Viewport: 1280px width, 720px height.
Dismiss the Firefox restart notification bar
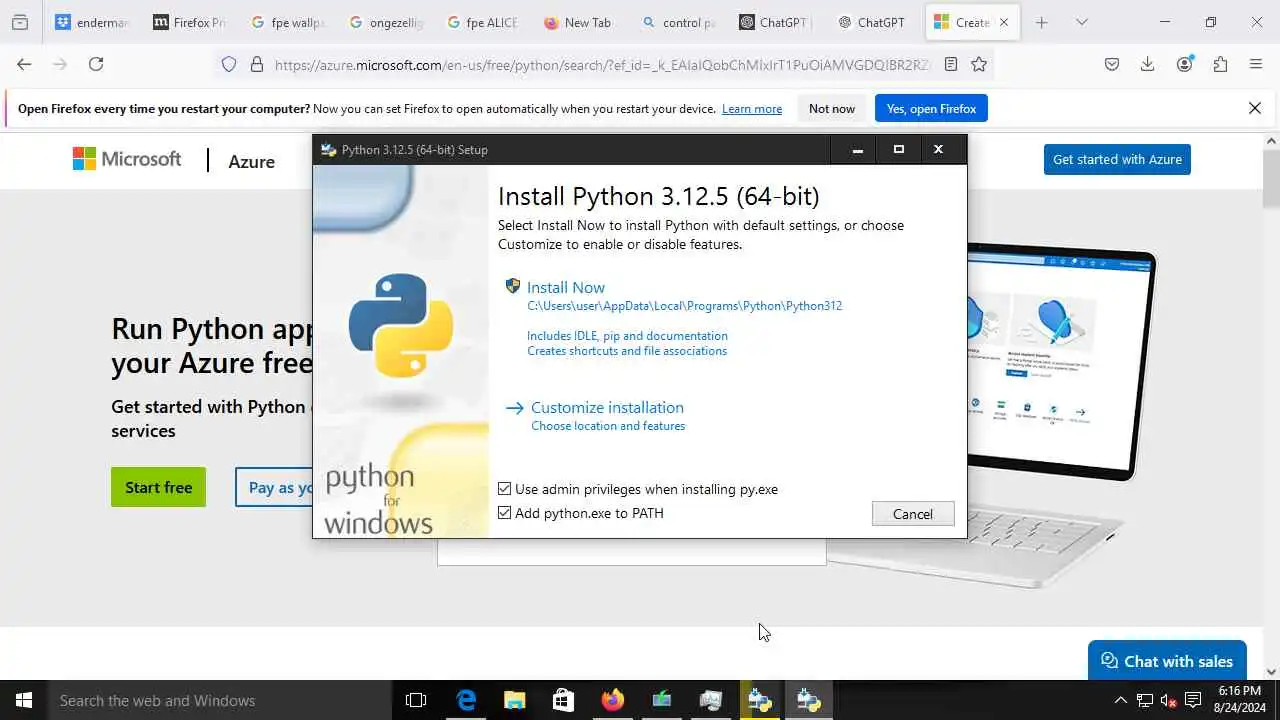[x=1255, y=108]
